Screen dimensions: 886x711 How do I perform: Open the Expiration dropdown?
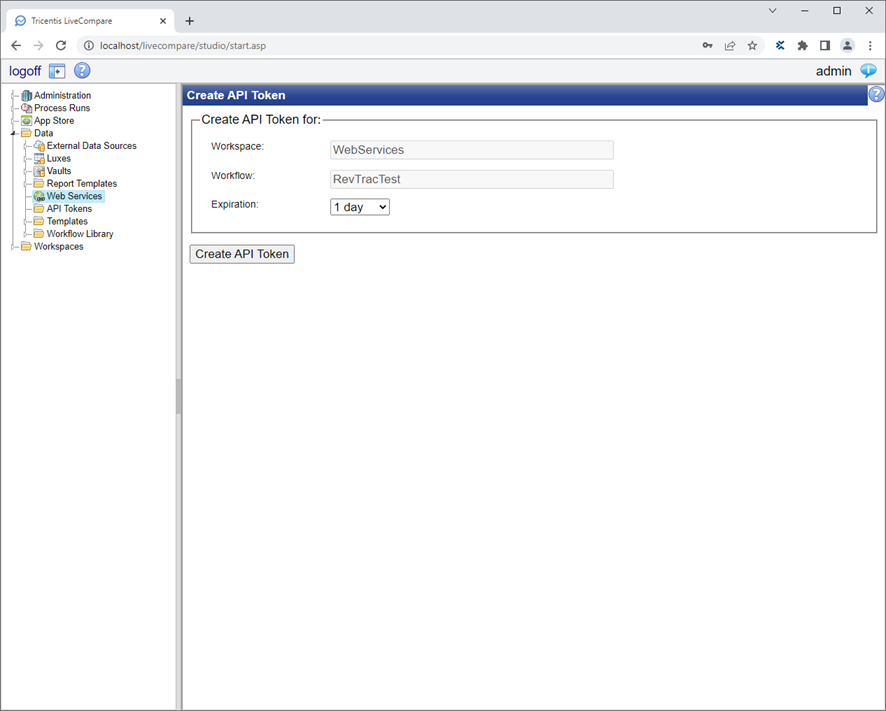click(359, 207)
